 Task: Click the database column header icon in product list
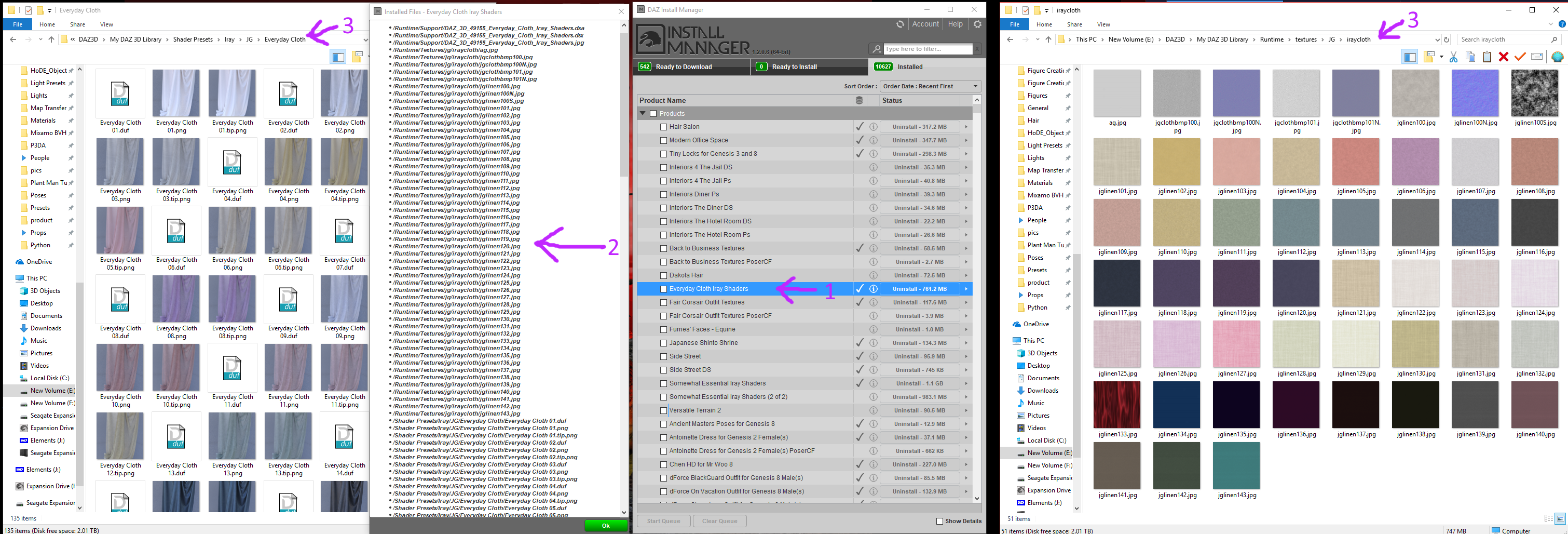[859, 100]
